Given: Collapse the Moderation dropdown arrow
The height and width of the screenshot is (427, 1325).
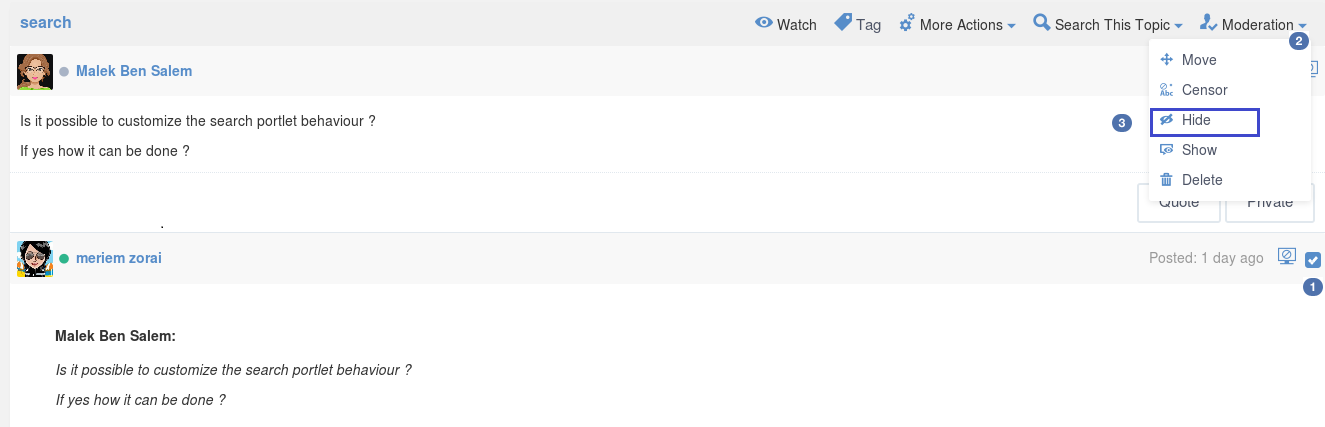Looking at the screenshot, I should (1303, 25).
